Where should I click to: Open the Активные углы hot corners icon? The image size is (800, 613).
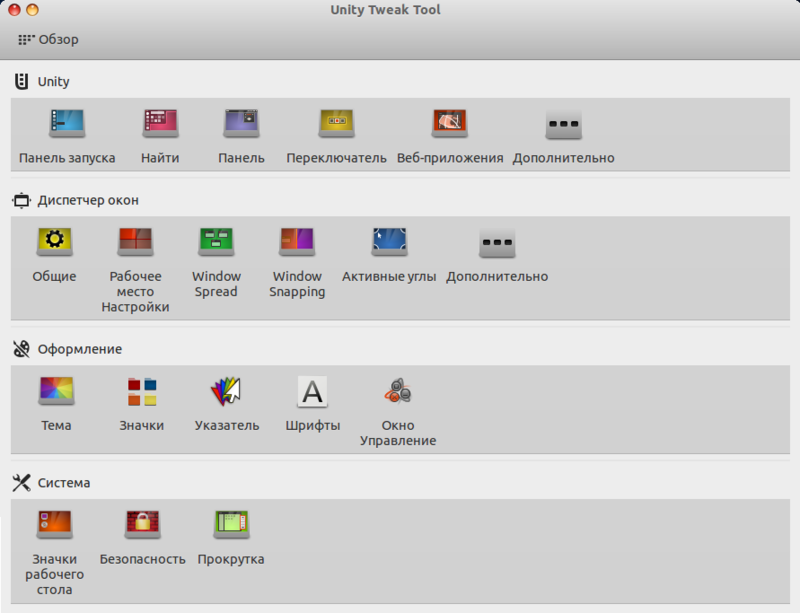point(389,241)
